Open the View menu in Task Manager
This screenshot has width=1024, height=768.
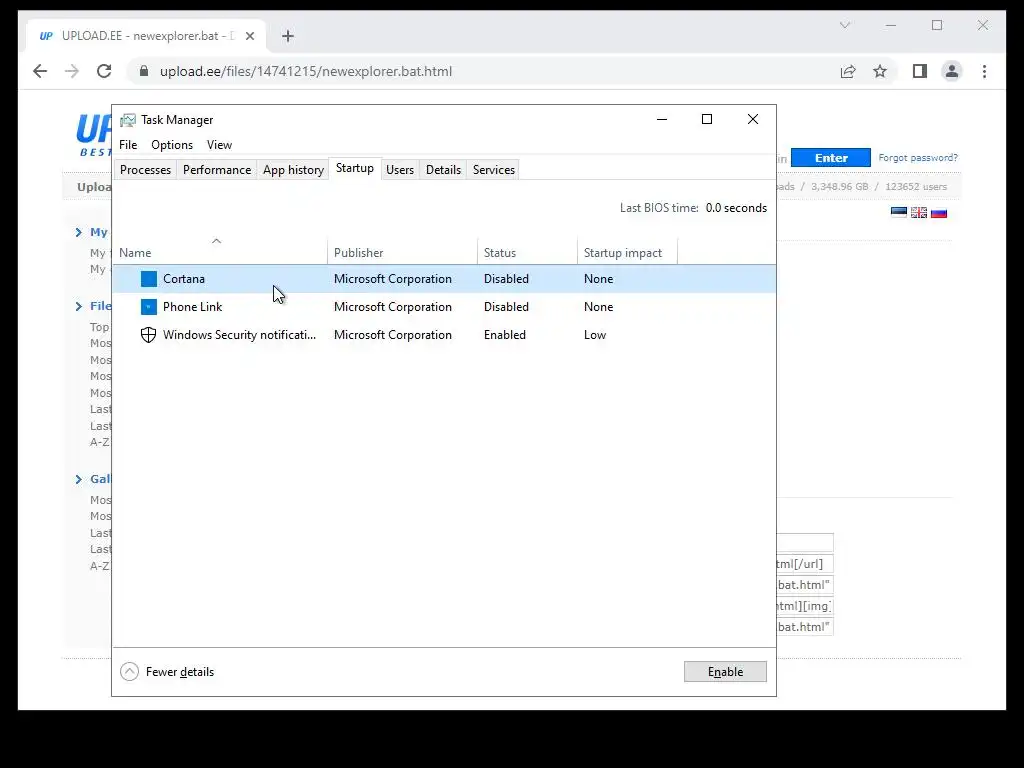(x=219, y=145)
